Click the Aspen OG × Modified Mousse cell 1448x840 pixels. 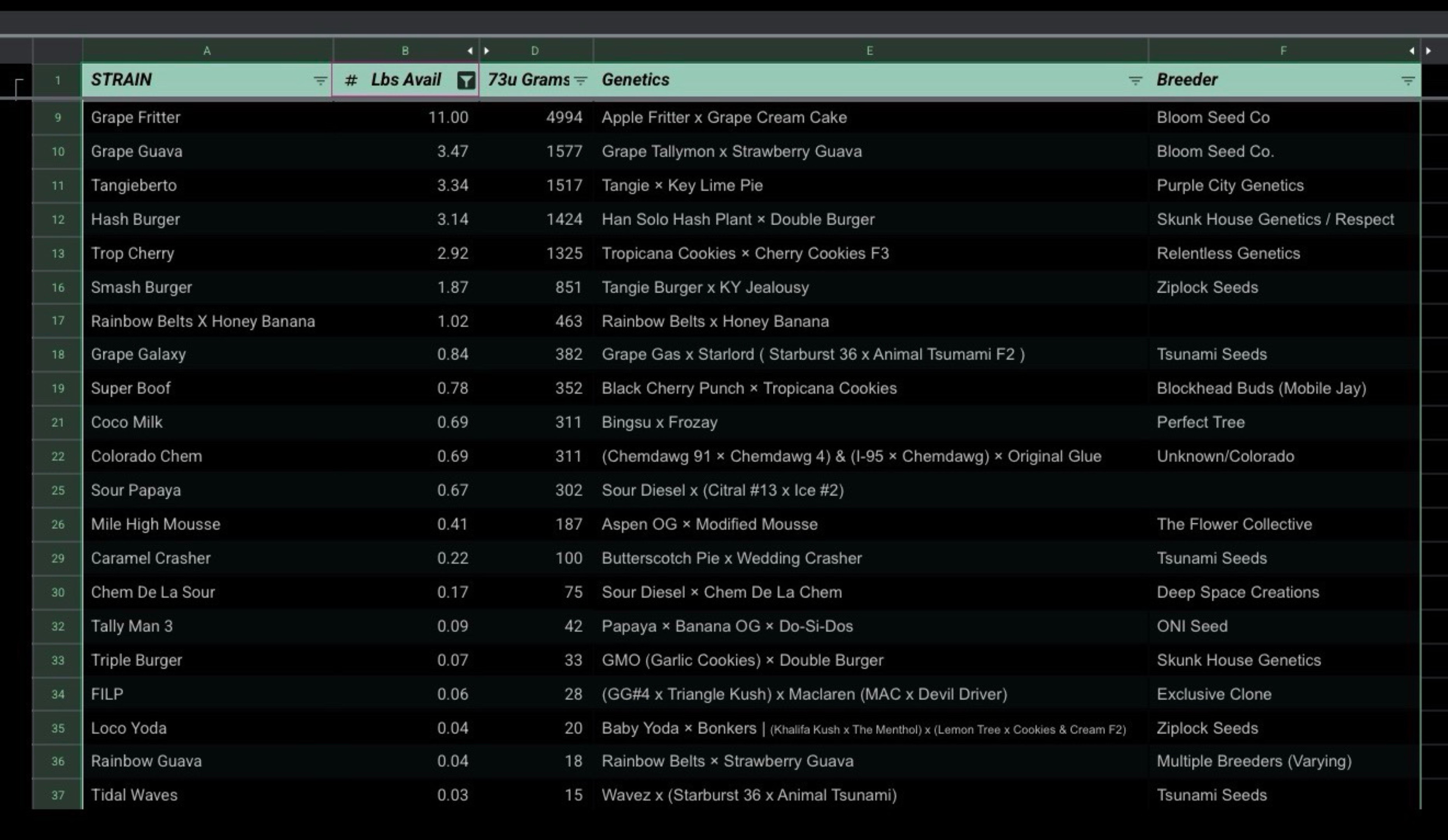[x=871, y=524]
